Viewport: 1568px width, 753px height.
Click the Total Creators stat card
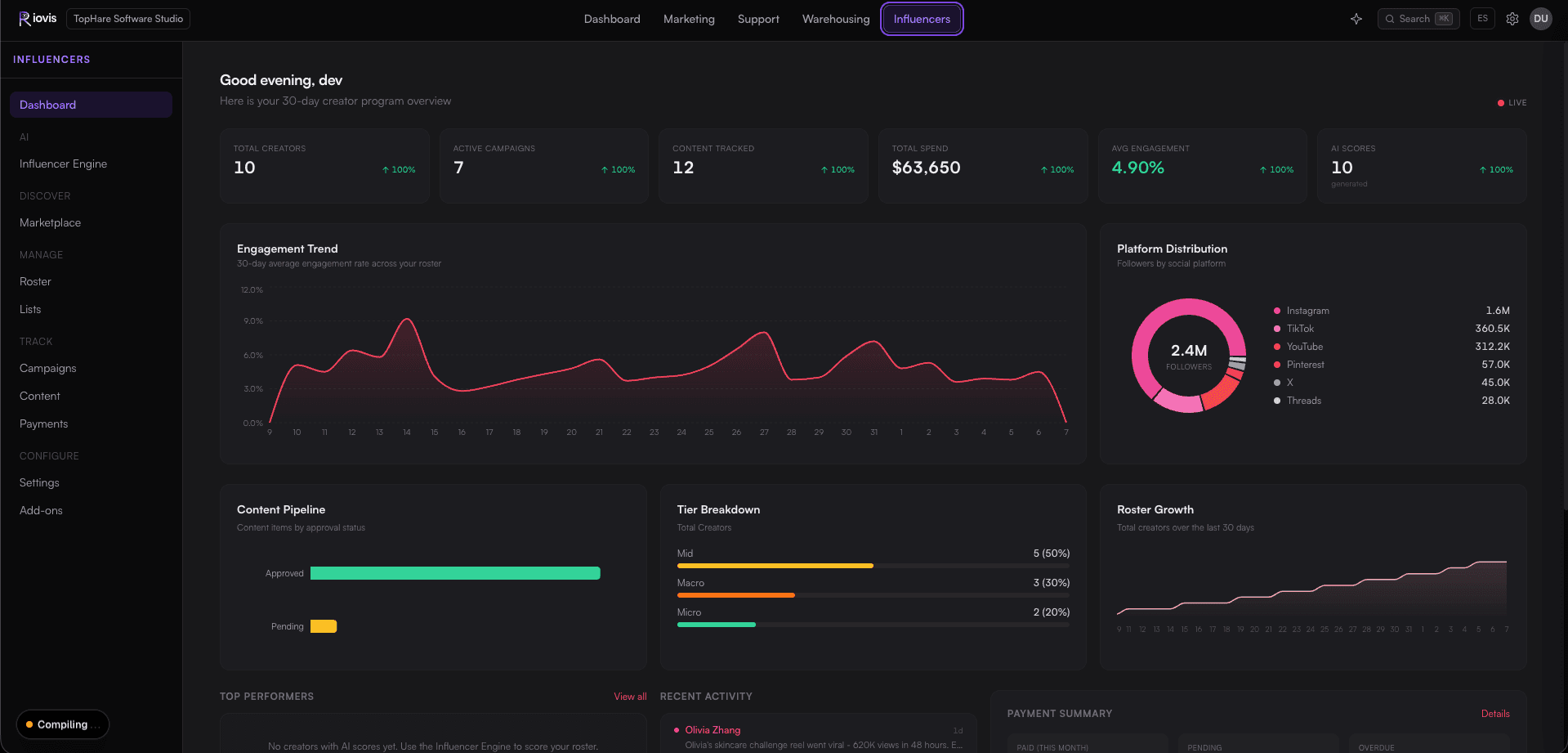click(324, 166)
